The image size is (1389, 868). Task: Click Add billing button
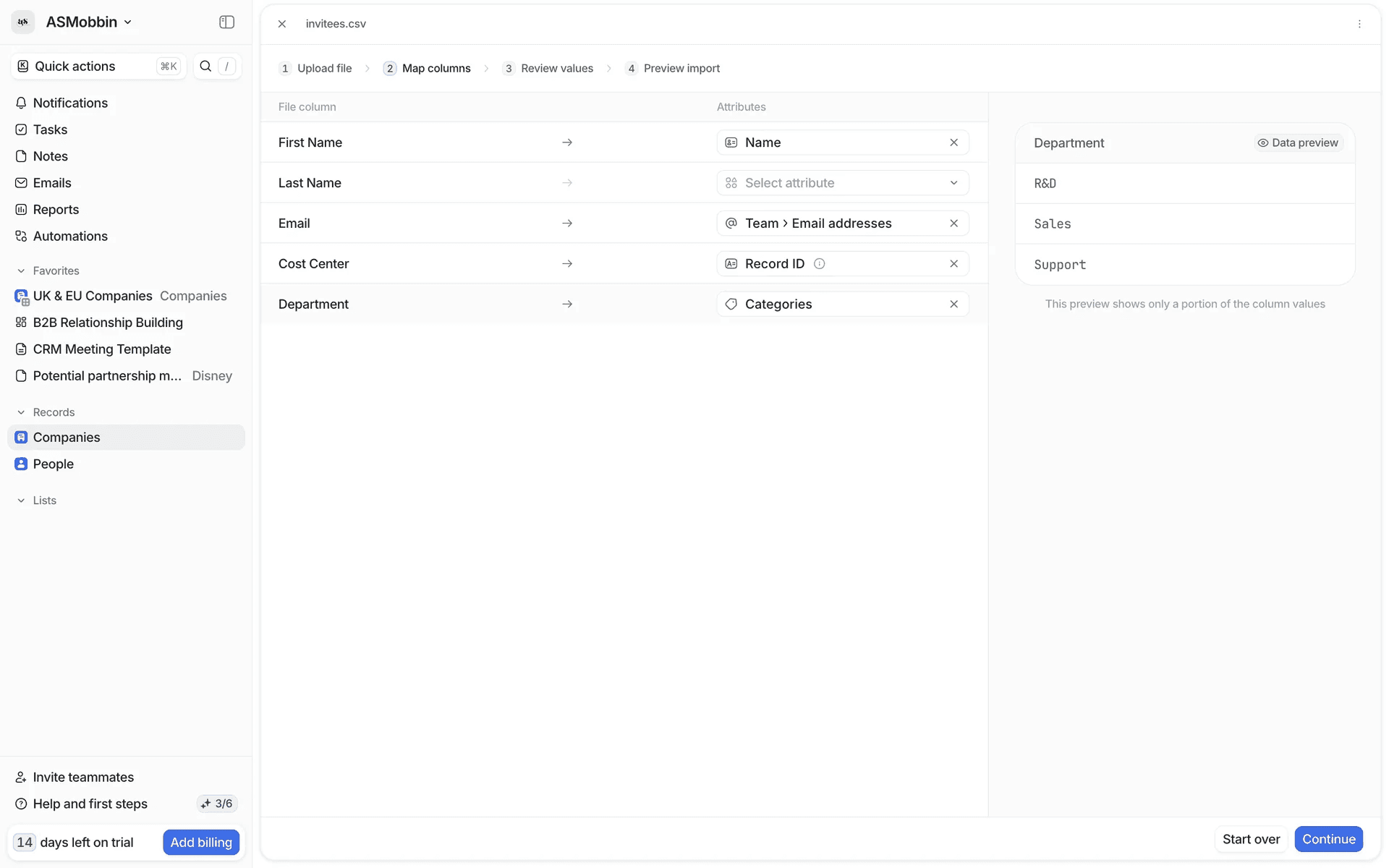coord(201,842)
